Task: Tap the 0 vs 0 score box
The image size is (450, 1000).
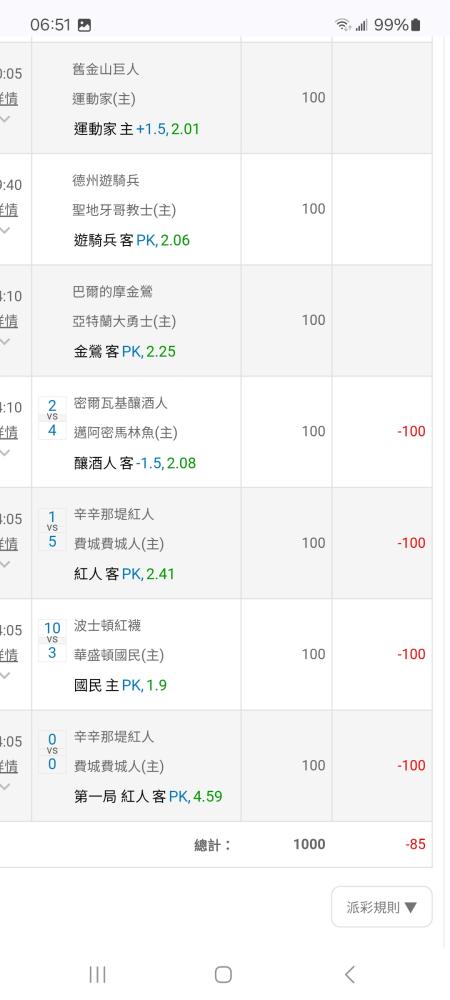Action: tap(52, 752)
